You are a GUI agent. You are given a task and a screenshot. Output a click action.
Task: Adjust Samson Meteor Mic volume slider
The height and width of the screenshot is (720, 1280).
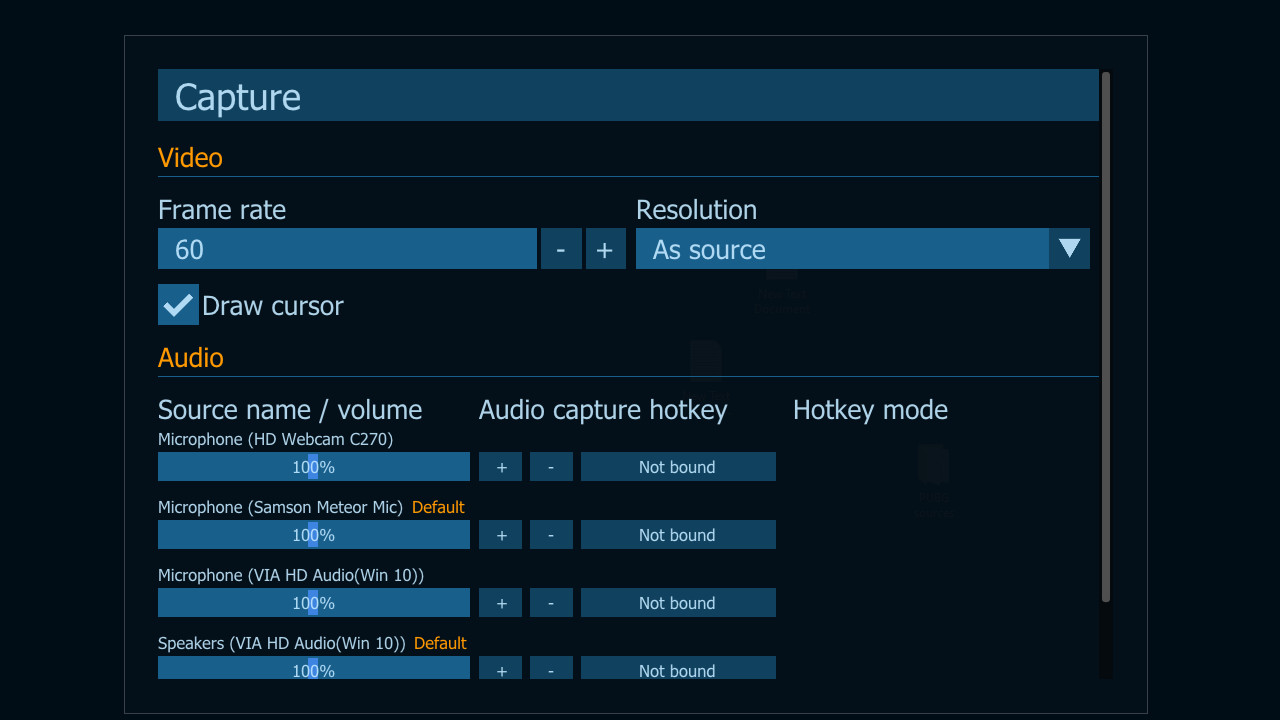[313, 535]
